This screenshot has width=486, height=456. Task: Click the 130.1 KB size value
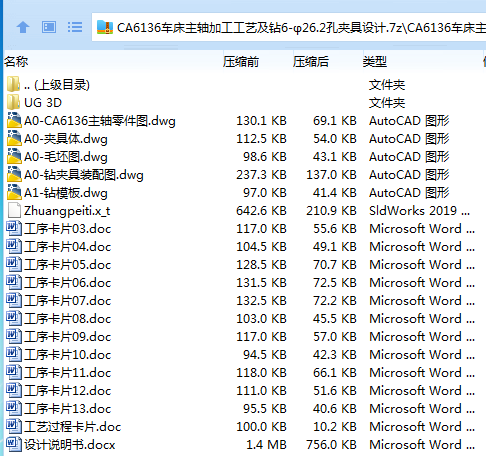click(261, 121)
